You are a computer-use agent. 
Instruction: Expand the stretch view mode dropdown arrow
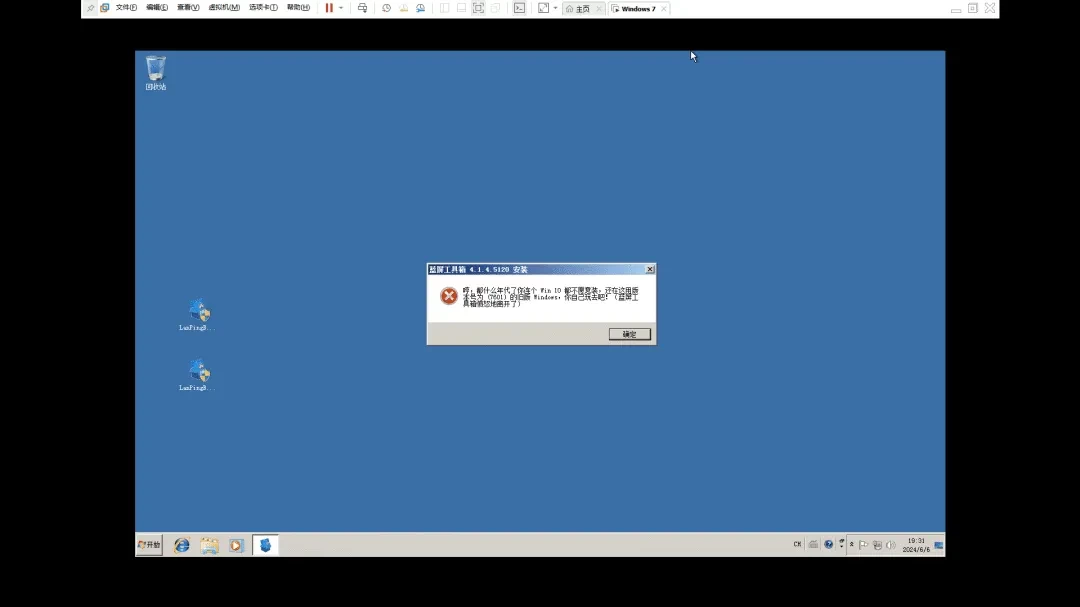[x=555, y=8]
